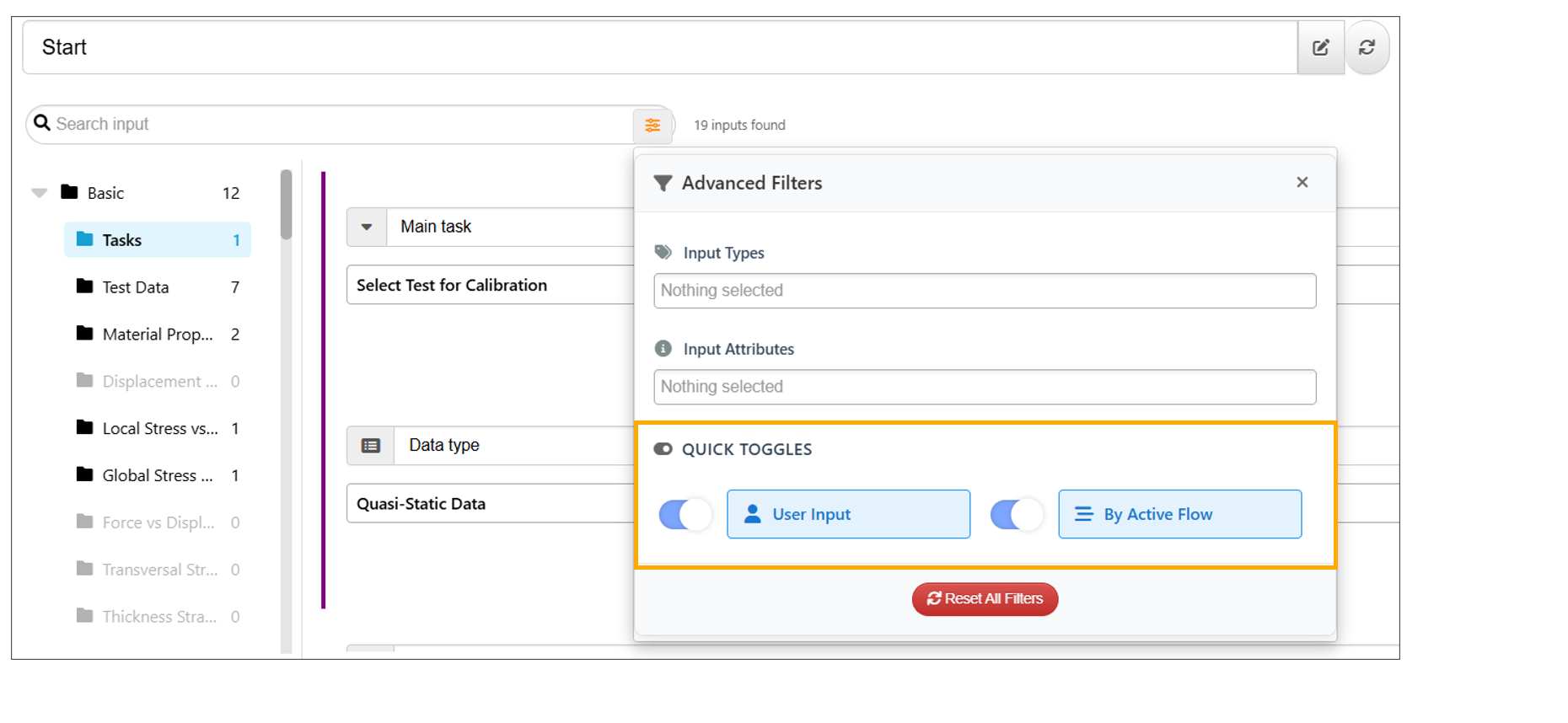Close the Advanced Filters panel
The width and height of the screenshot is (1568, 723).
pyautogui.click(x=1302, y=183)
